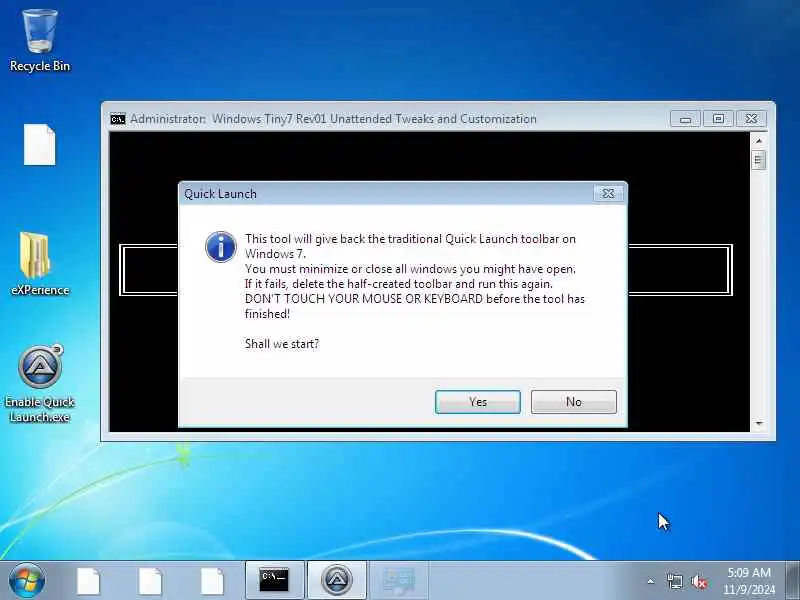Close the Quick Launch dialog
The height and width of the screenshot is (600, 800).
click(608, 193)
